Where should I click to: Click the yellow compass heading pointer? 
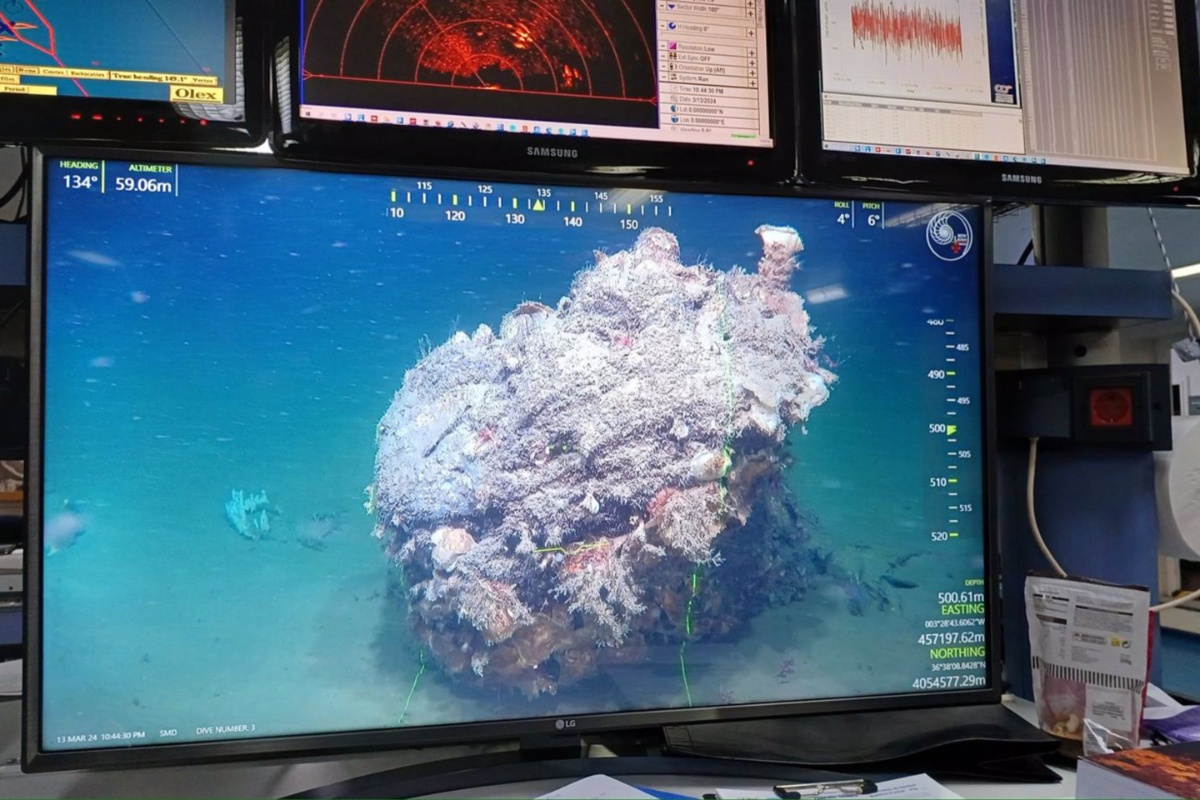538,204
